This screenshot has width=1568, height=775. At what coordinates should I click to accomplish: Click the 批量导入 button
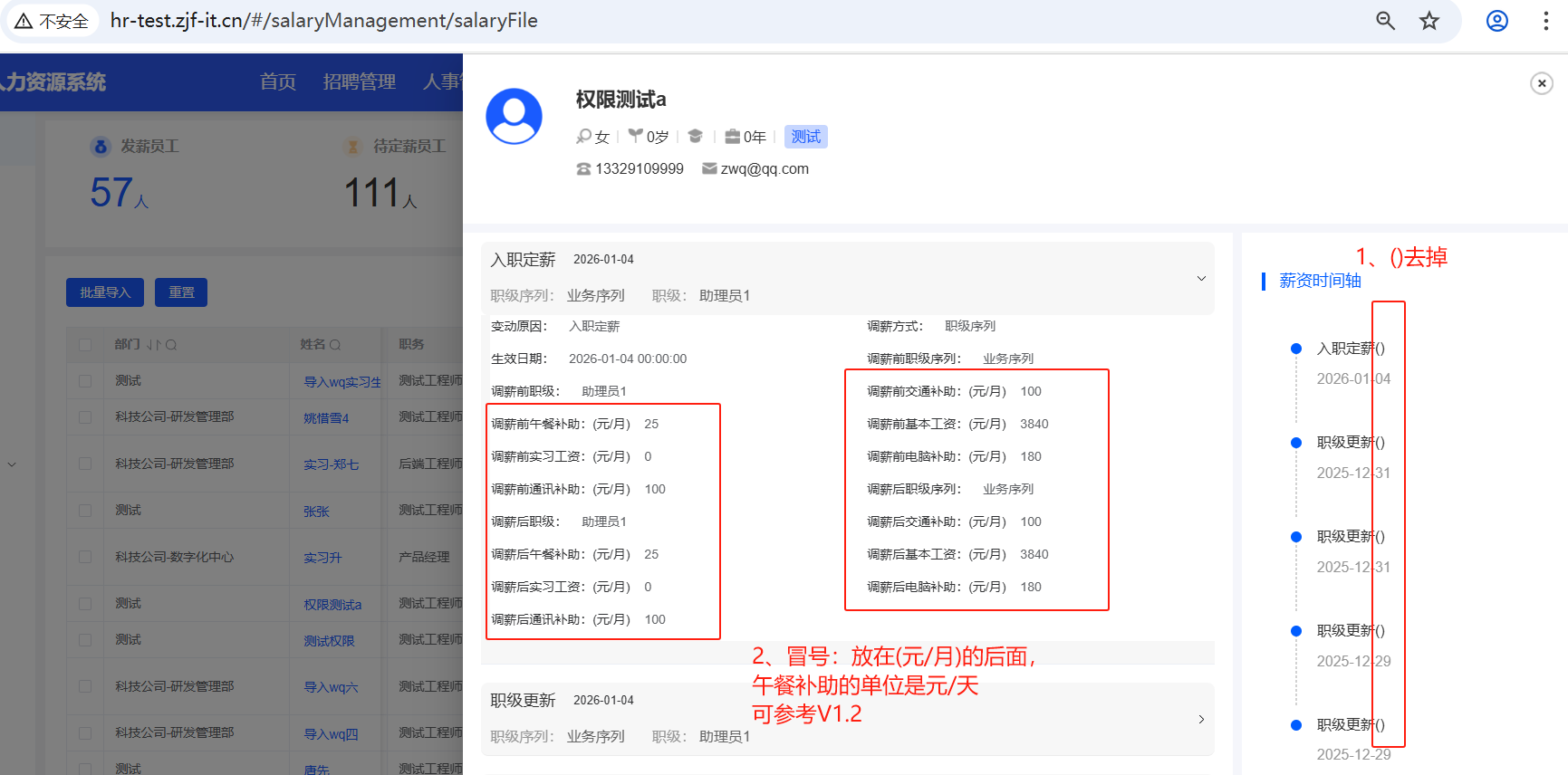click(105, 292)
